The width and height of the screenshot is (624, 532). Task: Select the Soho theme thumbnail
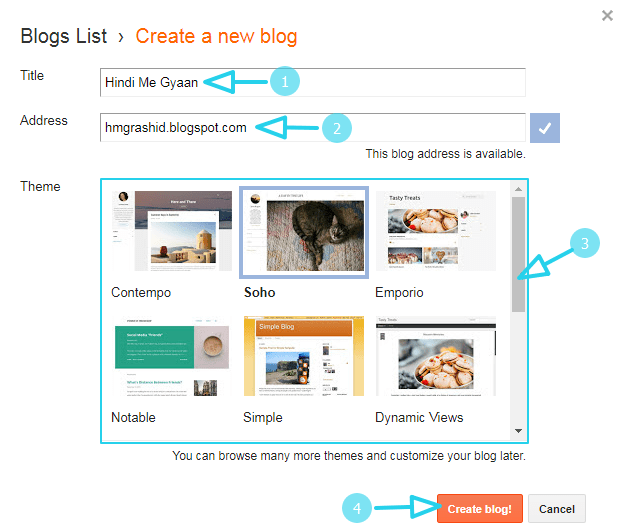point(304,232)
